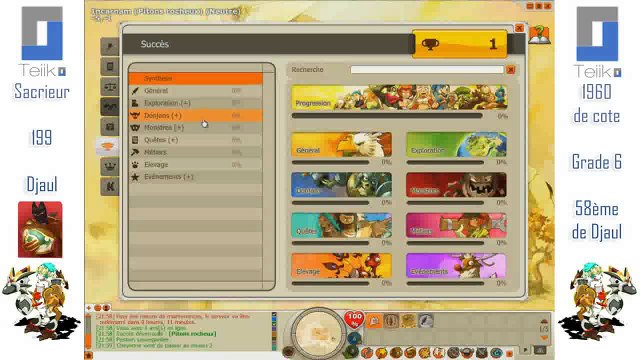640x360 pixels.
Task: Use the golden map third shortcut slot
Action: click(408, 321)
